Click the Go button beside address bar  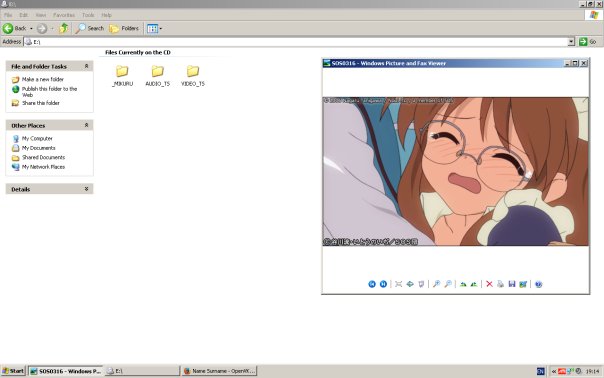coord(588,42)
